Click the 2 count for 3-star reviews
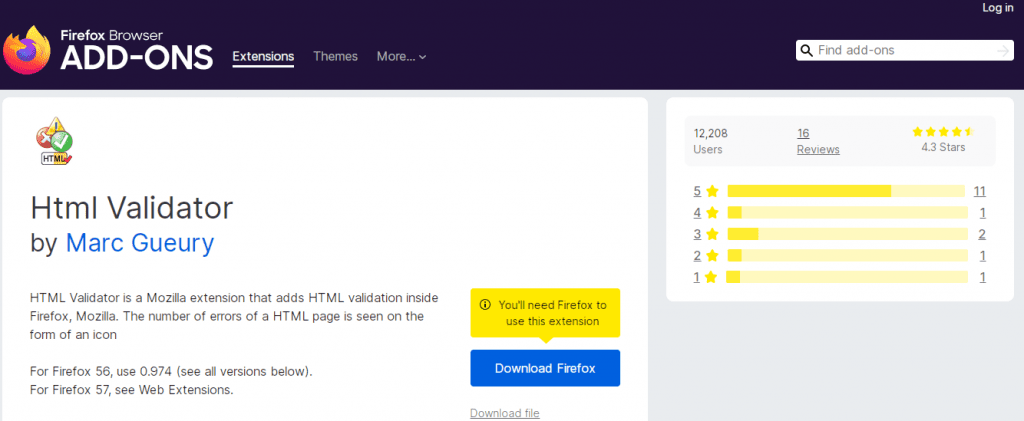Screen dimensions: 1024x421 coord(982,234)
